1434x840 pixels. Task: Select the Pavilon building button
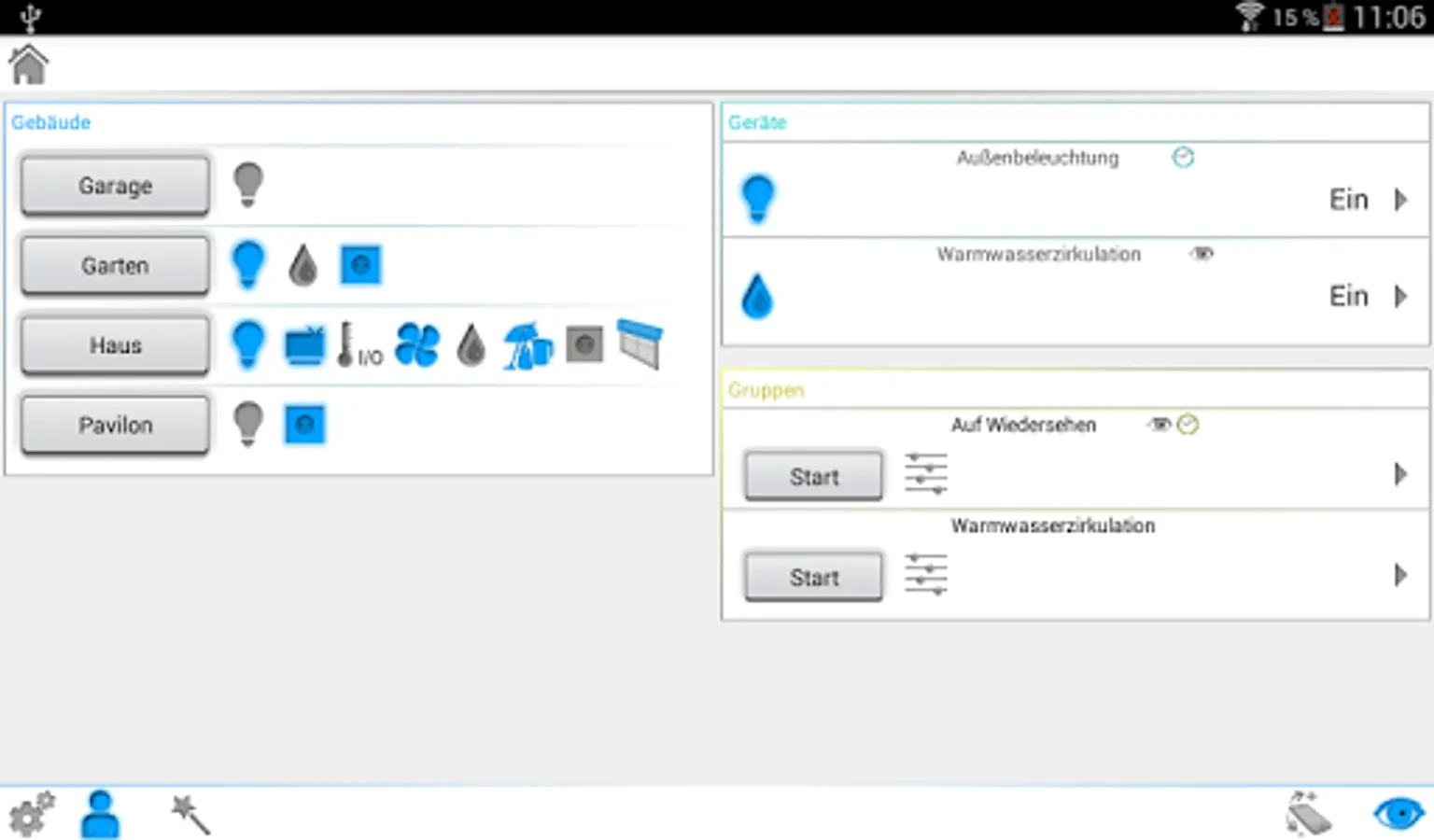(x=116, y=426)
